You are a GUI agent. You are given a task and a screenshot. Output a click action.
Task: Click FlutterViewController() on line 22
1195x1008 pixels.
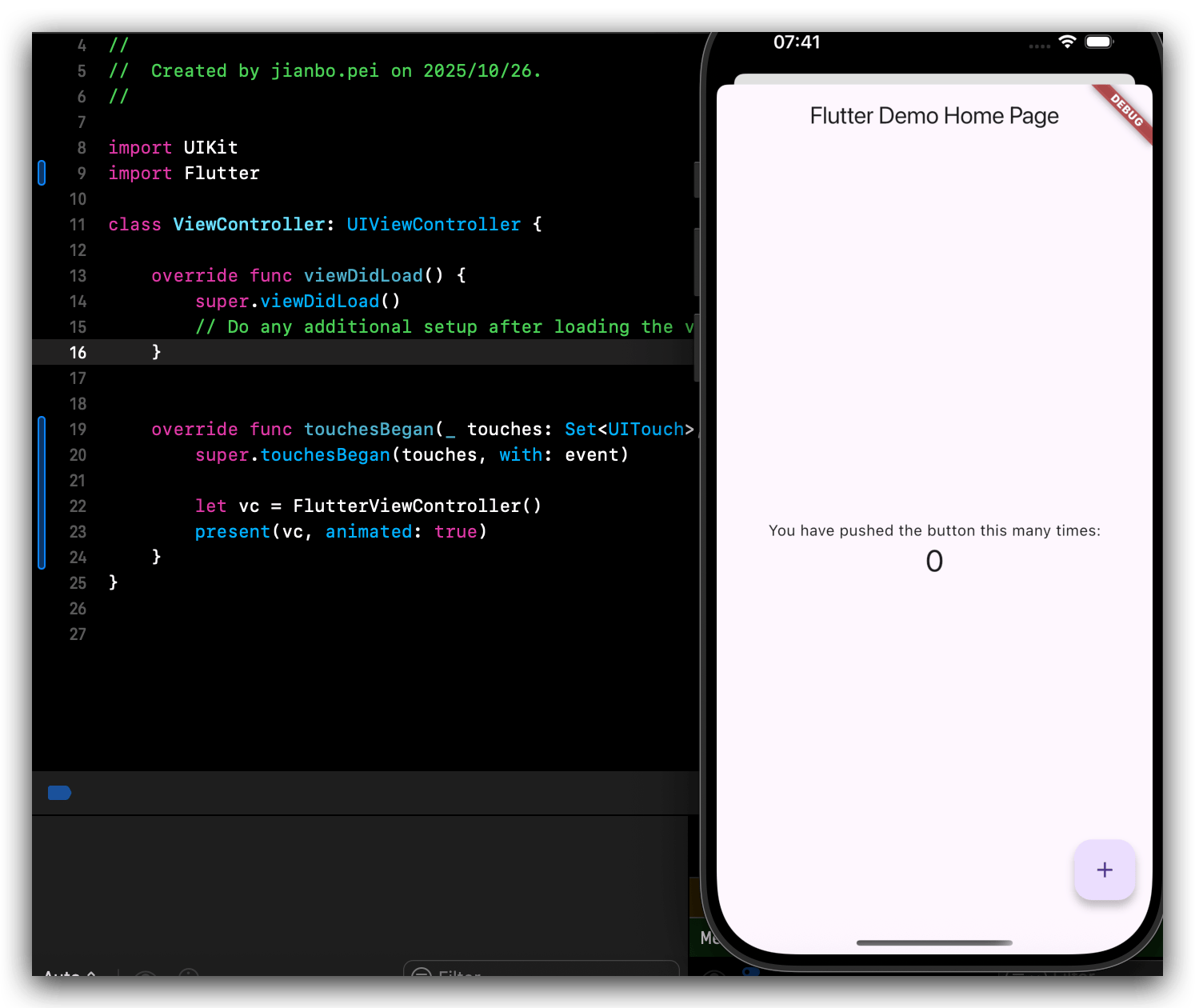[x=417, y=506]
